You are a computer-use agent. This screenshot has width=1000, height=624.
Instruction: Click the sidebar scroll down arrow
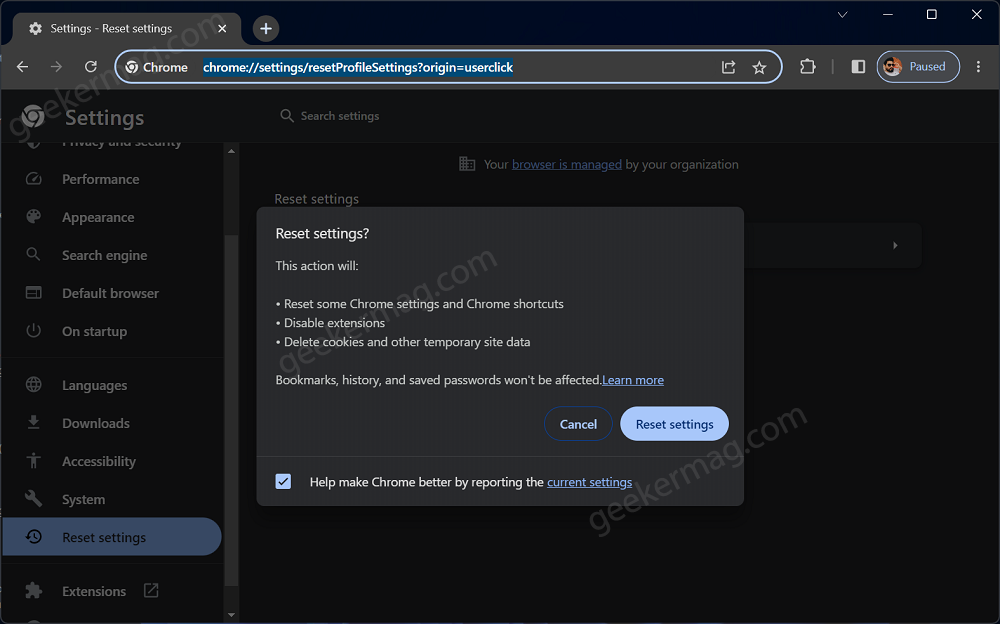click(x=231, y=615)
